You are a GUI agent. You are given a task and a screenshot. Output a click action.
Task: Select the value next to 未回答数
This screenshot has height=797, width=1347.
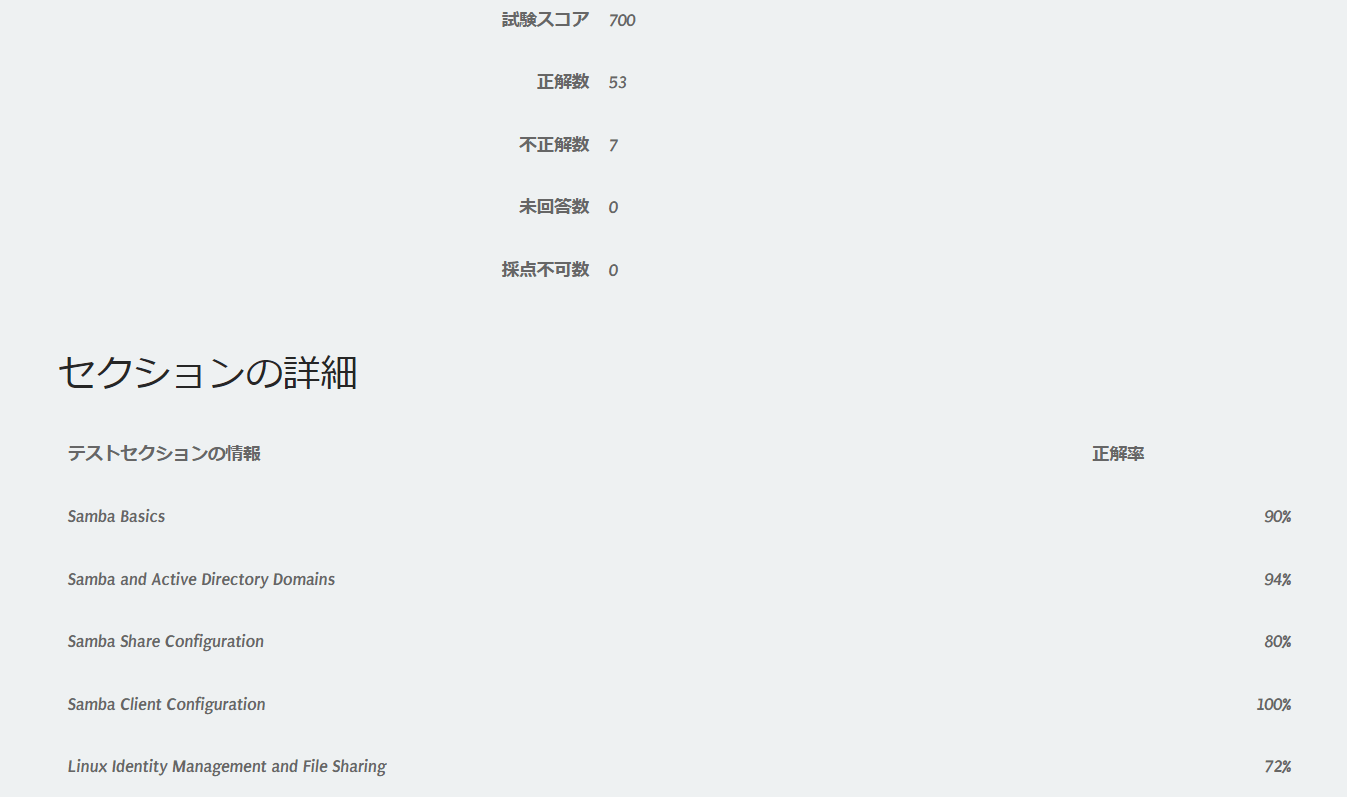pos(613,207)
